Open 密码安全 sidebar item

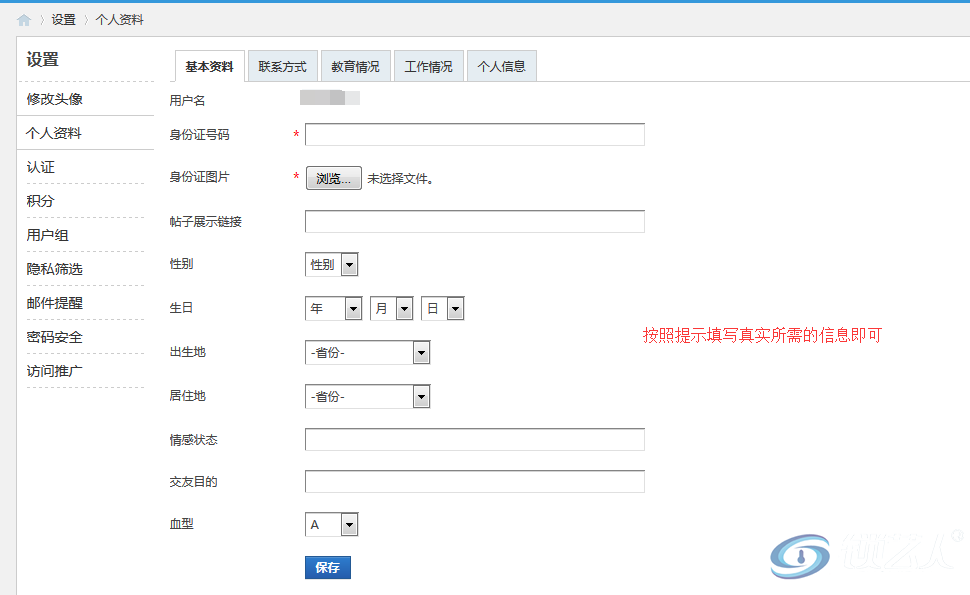pyautogui.click(x=54, y=337)
